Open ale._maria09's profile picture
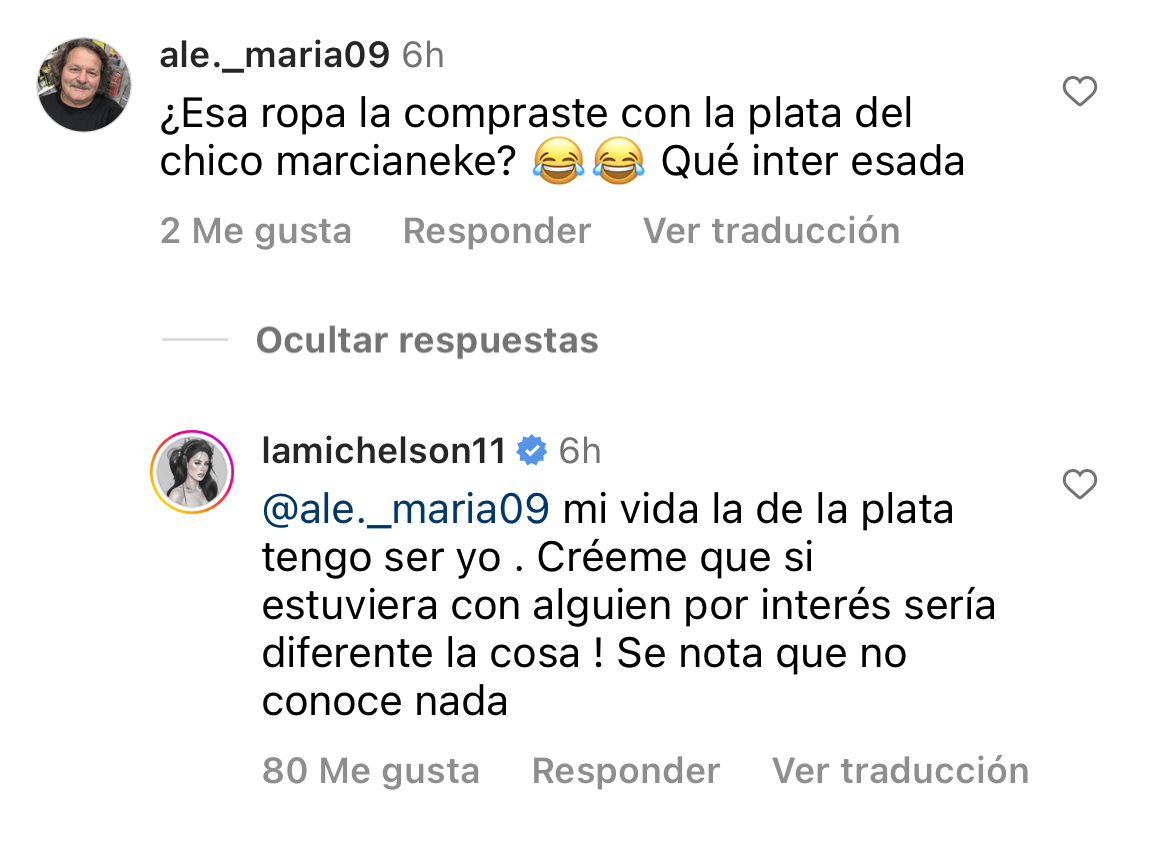 (x=84, y=85)
